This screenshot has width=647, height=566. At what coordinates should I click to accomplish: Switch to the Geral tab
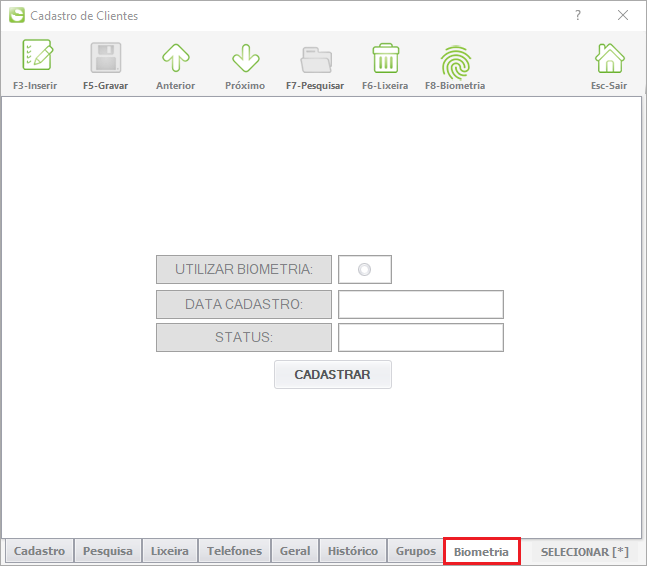(295, 551)
